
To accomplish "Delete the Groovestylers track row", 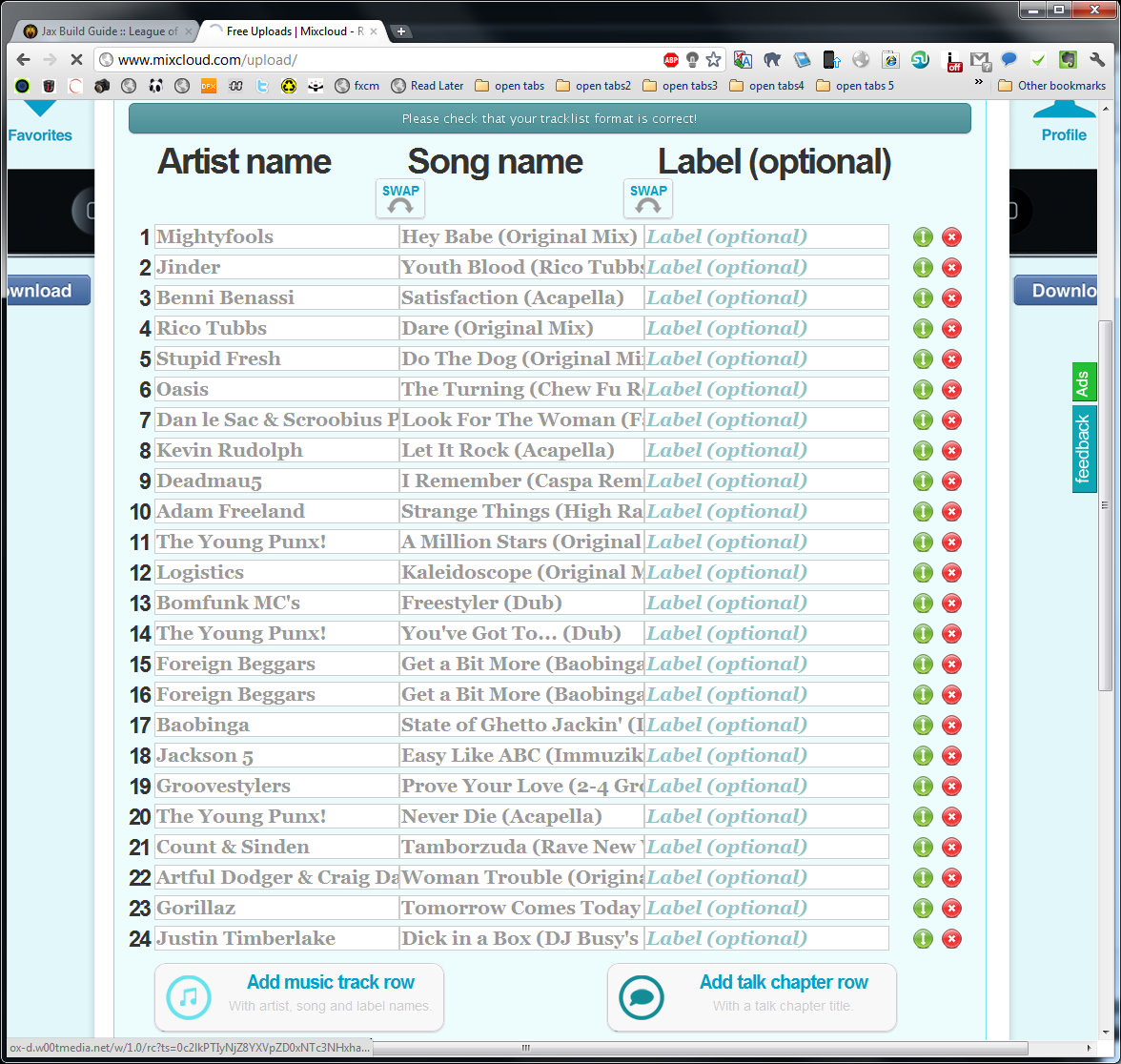I will 951,786.
